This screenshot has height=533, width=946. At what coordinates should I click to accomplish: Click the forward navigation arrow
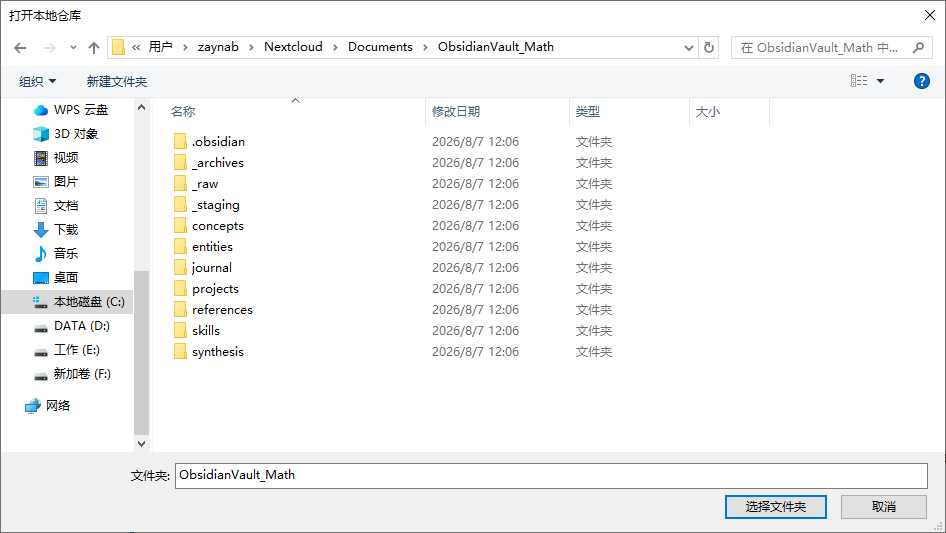(49, 48)
